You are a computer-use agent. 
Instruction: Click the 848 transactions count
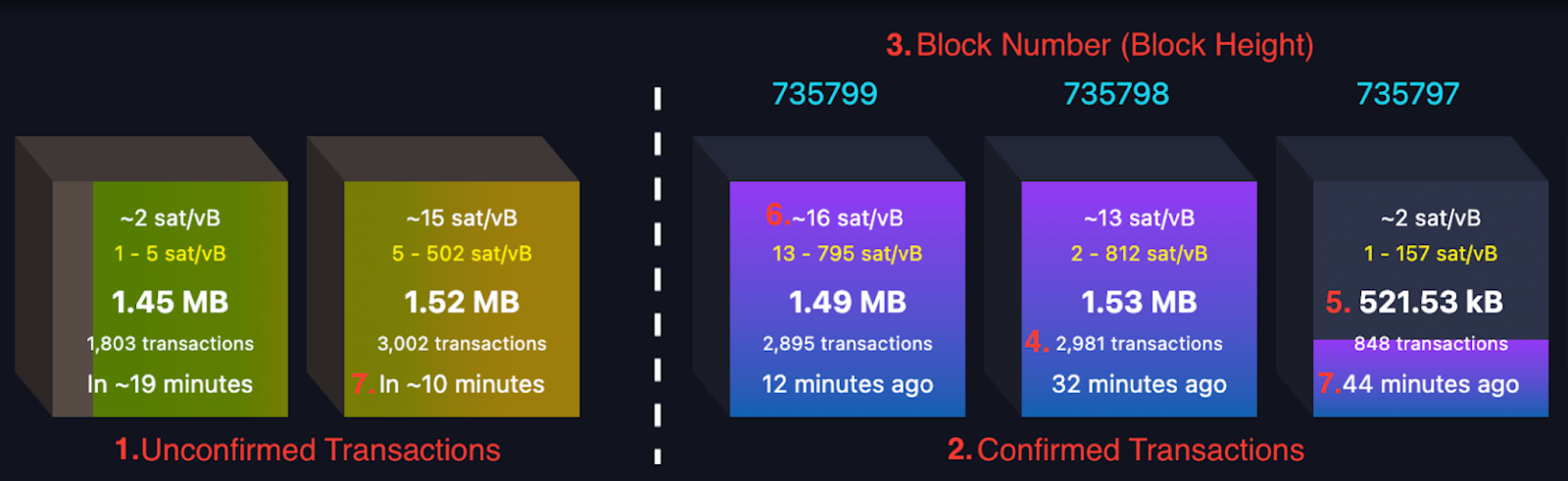tap(1431, 344)
